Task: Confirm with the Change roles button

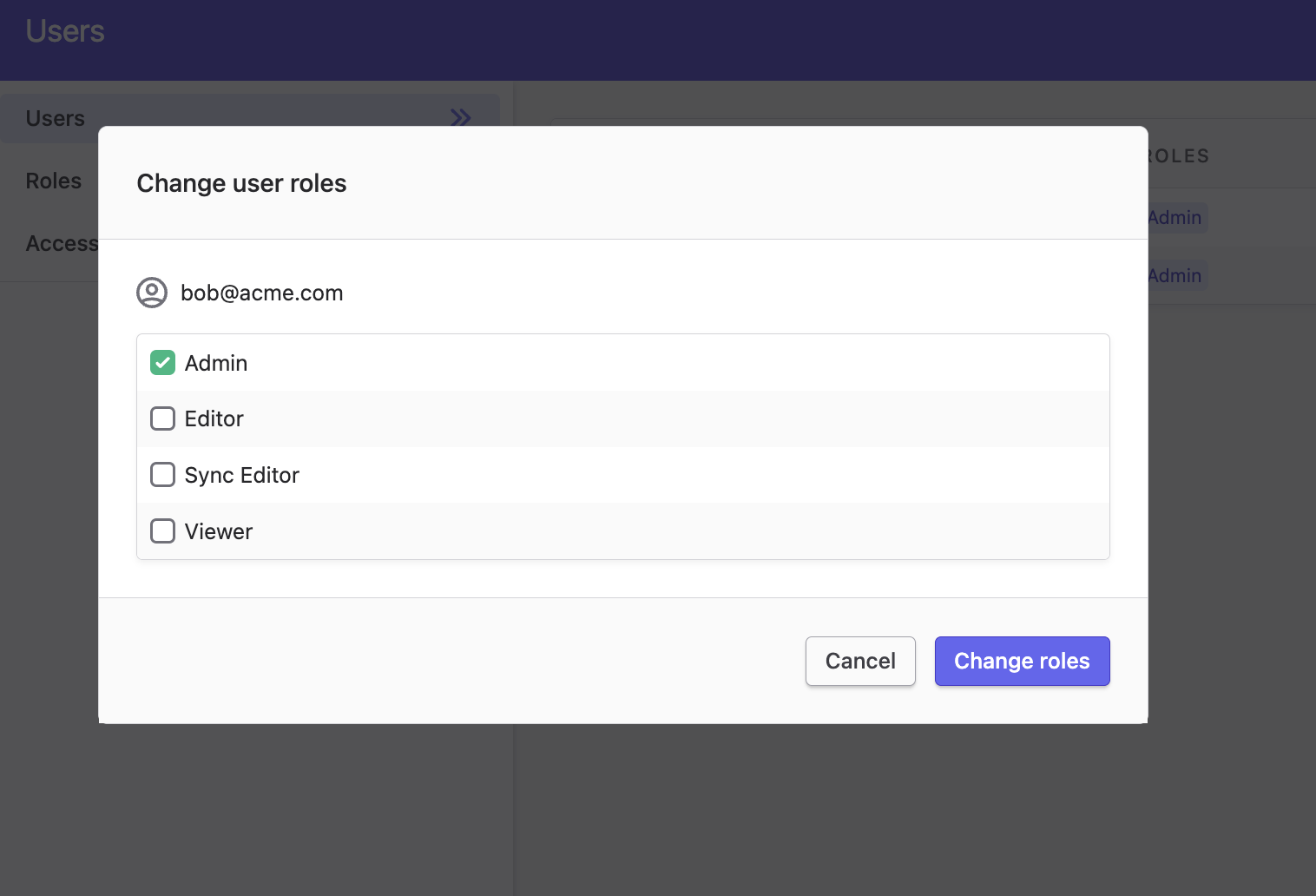Action: (1022, 661)
